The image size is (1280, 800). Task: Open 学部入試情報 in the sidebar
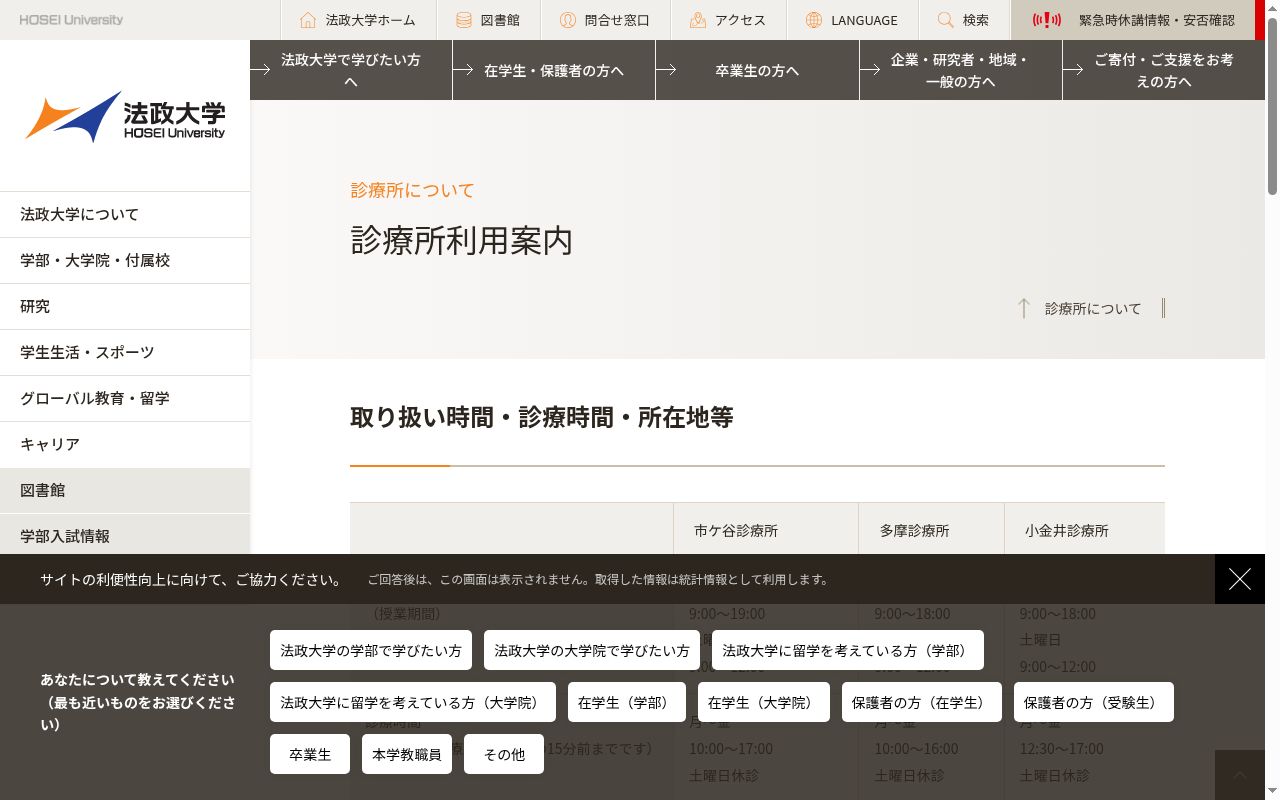tap(125, 535)
